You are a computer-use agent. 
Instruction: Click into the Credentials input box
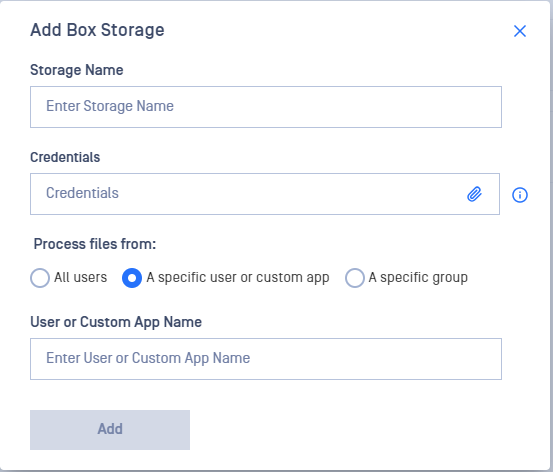[x=265, y=194]
